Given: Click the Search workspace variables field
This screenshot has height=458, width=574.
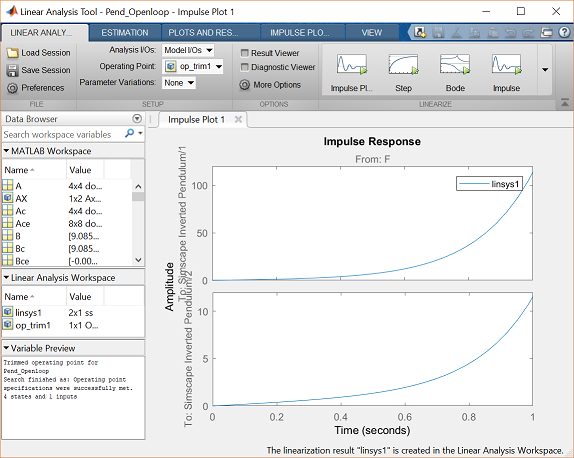Looking at the screenshot, I should pyautogui.click(x=62, y=134).
